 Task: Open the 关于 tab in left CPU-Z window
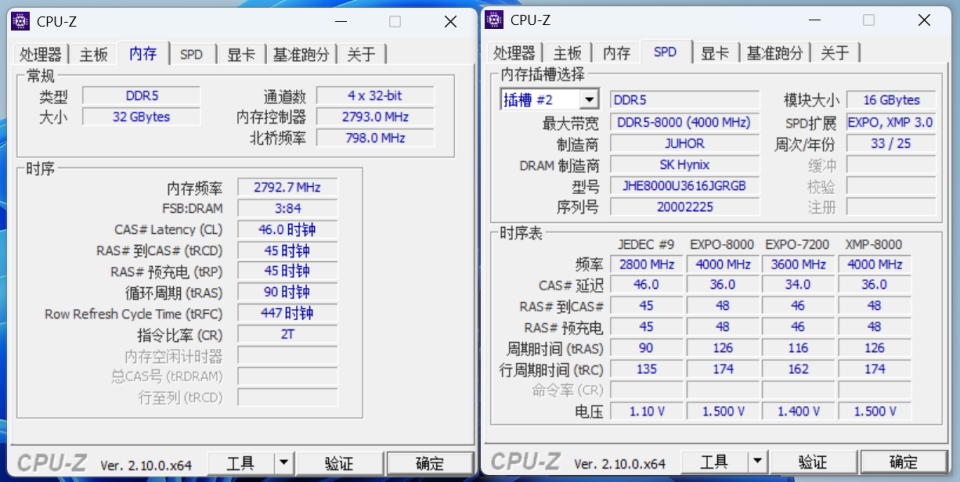pos(361,54)
